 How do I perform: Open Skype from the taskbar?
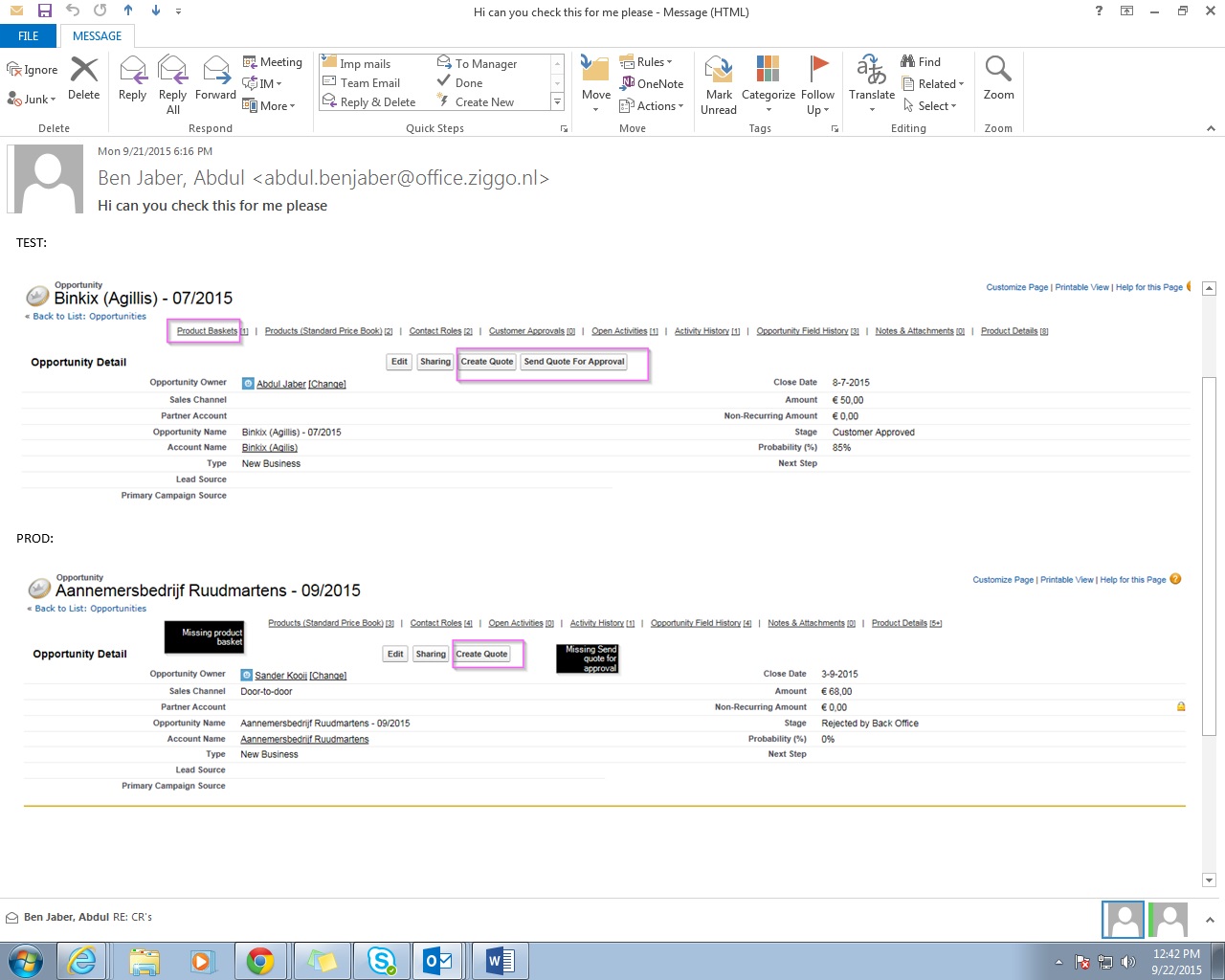tap(382, 960)
